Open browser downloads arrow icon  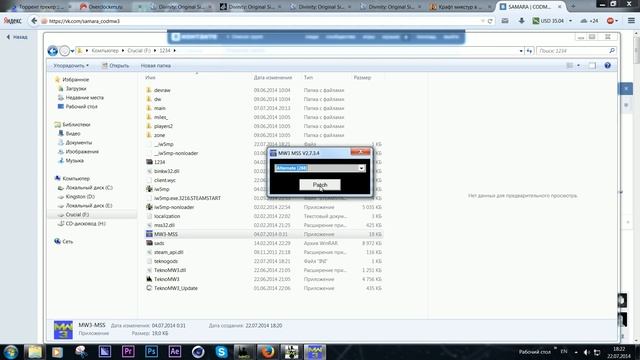pyautogui.click(x=521, y=21)
